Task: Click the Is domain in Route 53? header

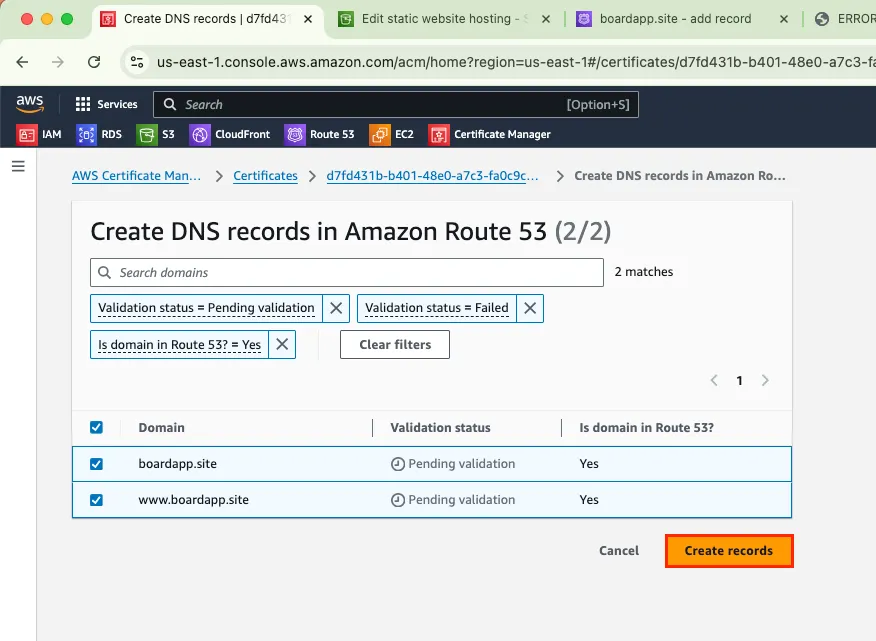Action: pos(646,428)
